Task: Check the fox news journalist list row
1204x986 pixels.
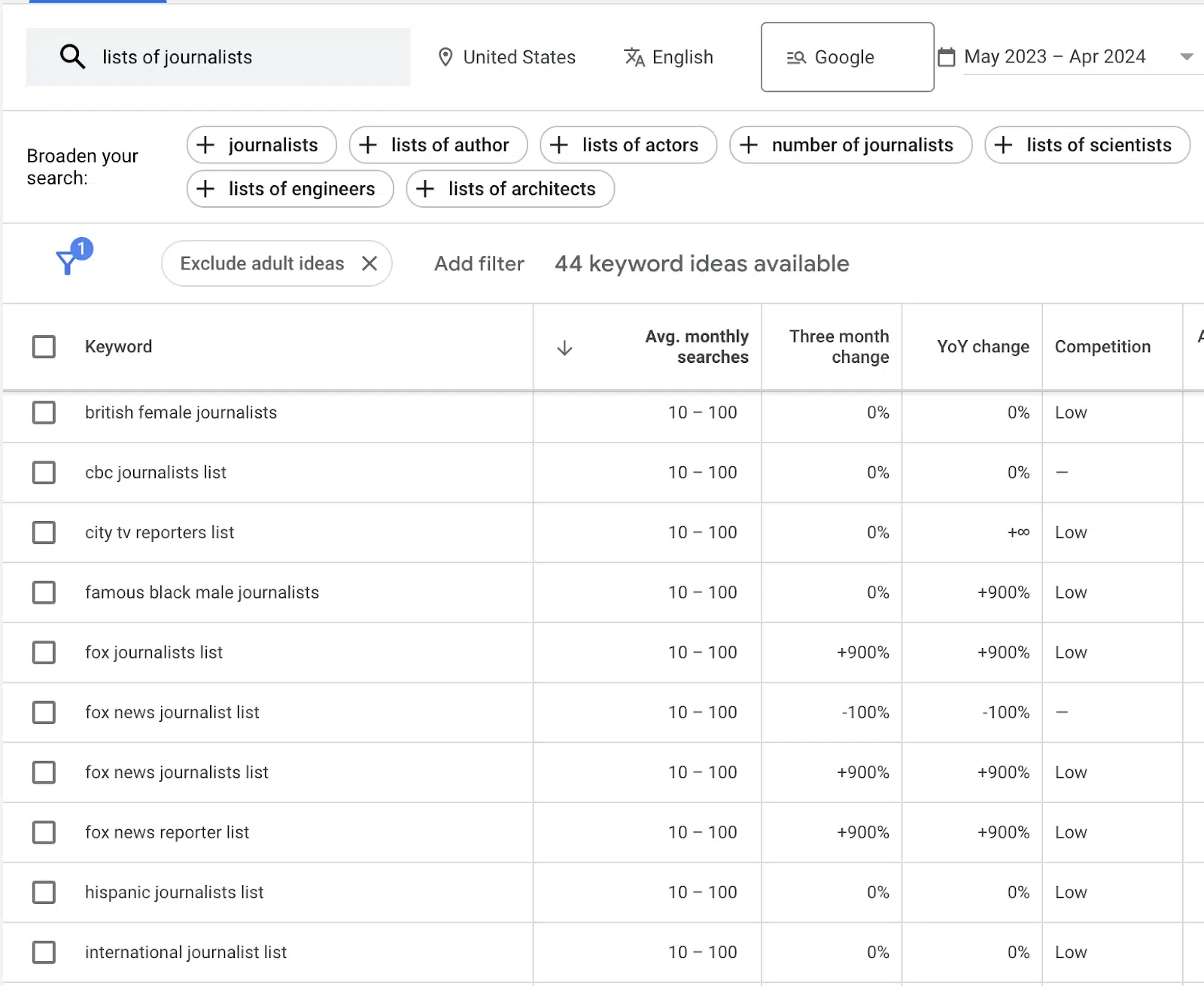Action: tap(44, 713)
